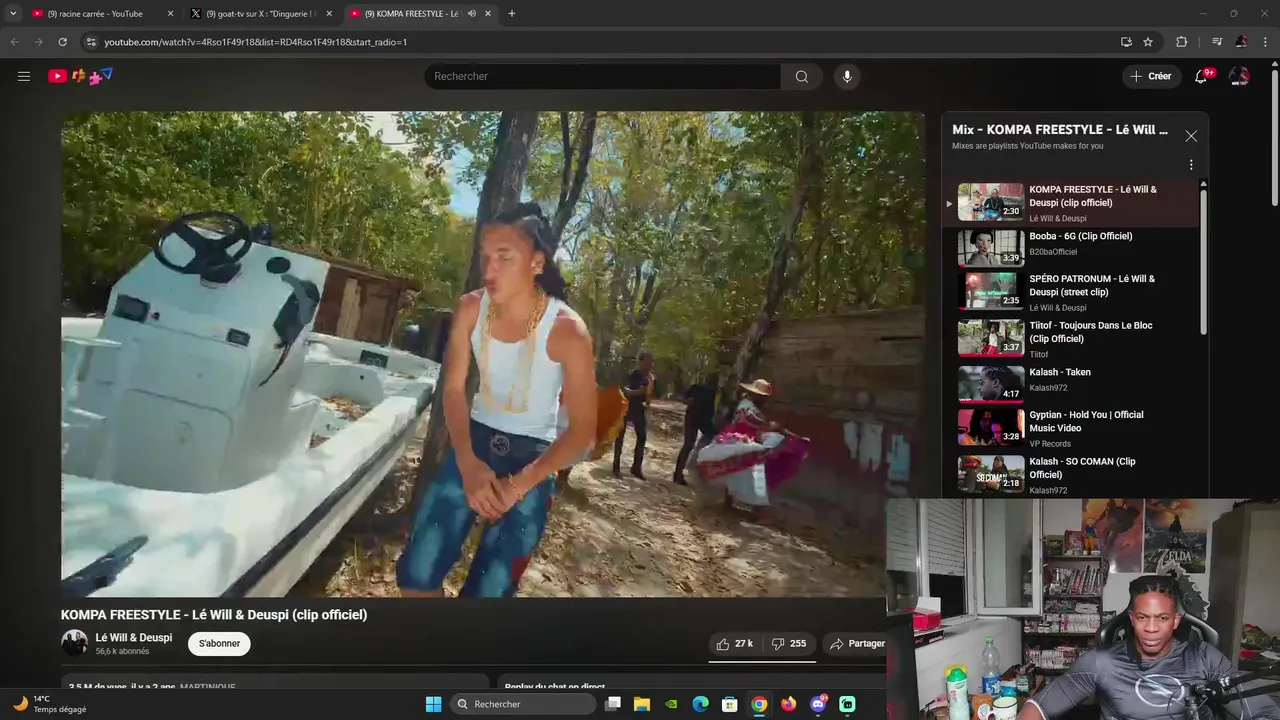
Task: Go back to the previous page
Action: click(14, 42)
